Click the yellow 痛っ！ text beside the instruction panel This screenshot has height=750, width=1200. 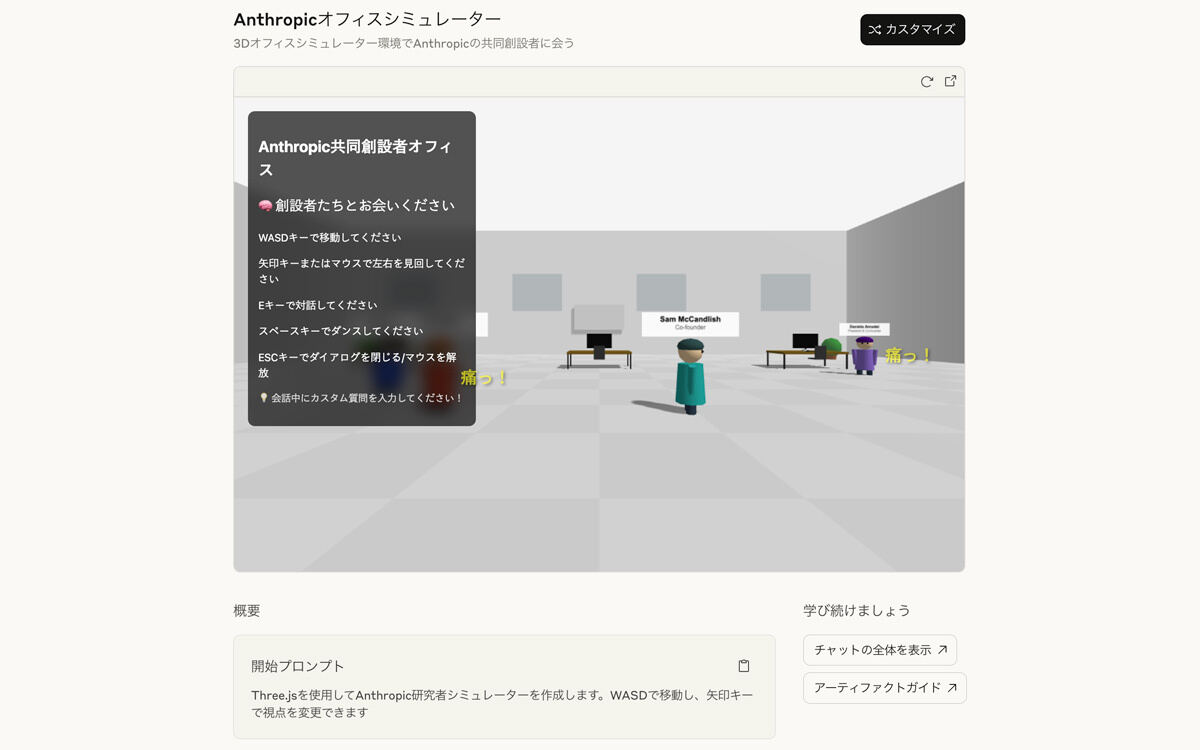[x=485, y=378]
